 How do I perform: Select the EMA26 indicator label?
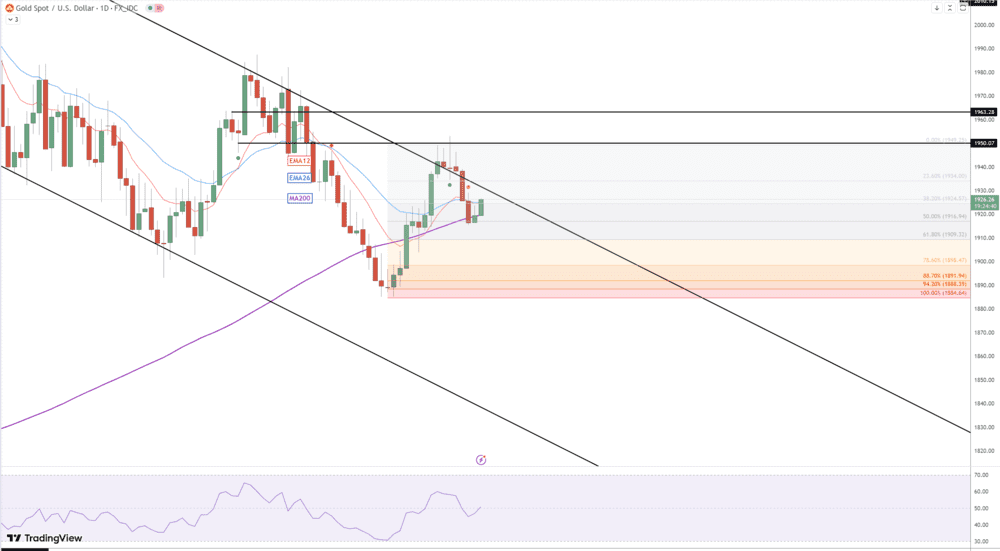(x=299, y=178)
